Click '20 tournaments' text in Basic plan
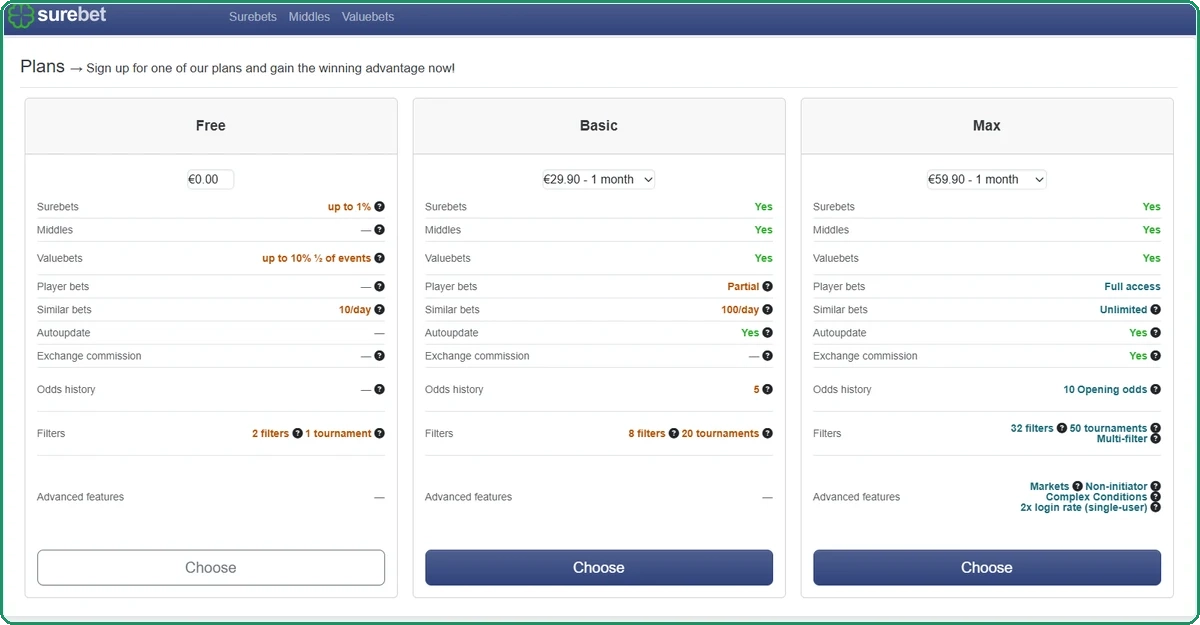Viewport: 1200px width, 625px height. coord(721,434)
